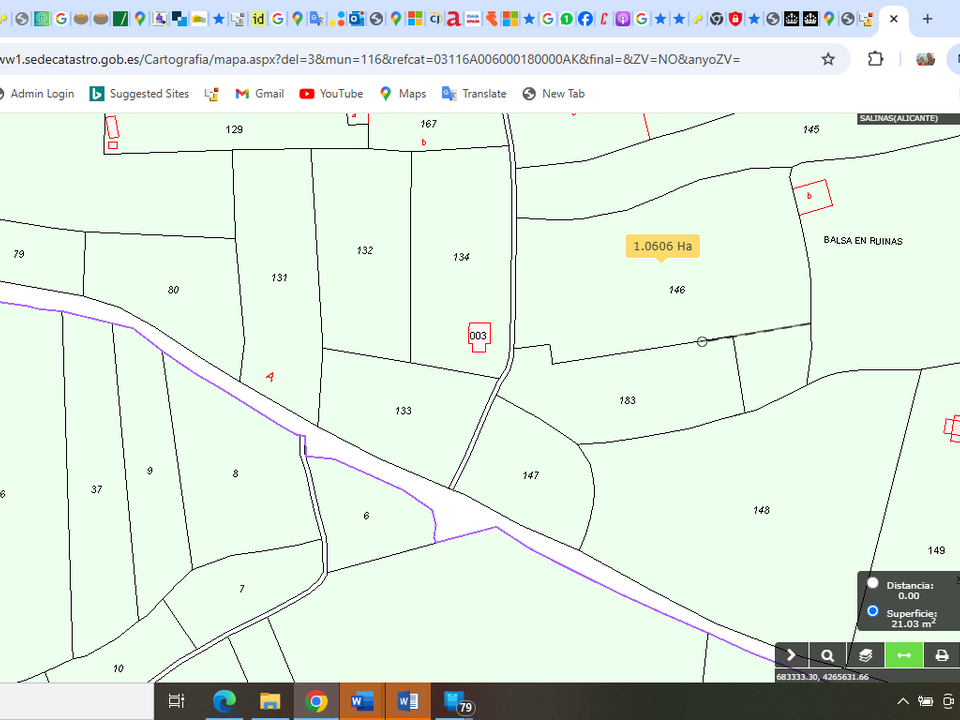Screen dimensions: 960x720
Task: Click parcel number 145
Action: 811,129
